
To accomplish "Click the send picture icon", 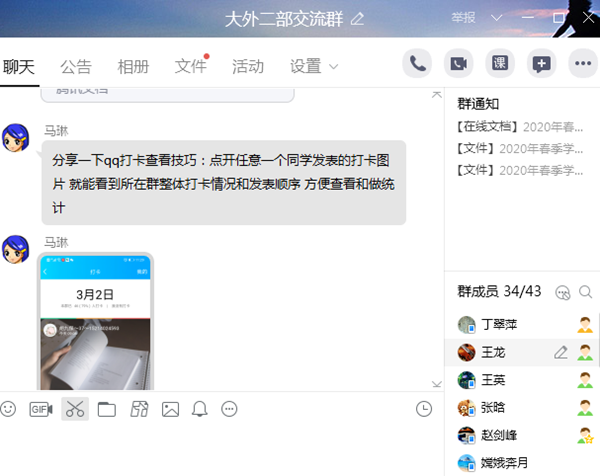I will point(171,409).
